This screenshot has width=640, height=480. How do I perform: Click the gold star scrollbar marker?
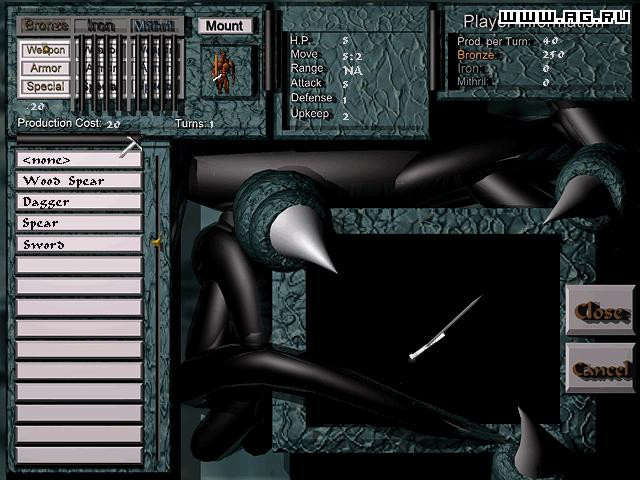click(157, 242)
